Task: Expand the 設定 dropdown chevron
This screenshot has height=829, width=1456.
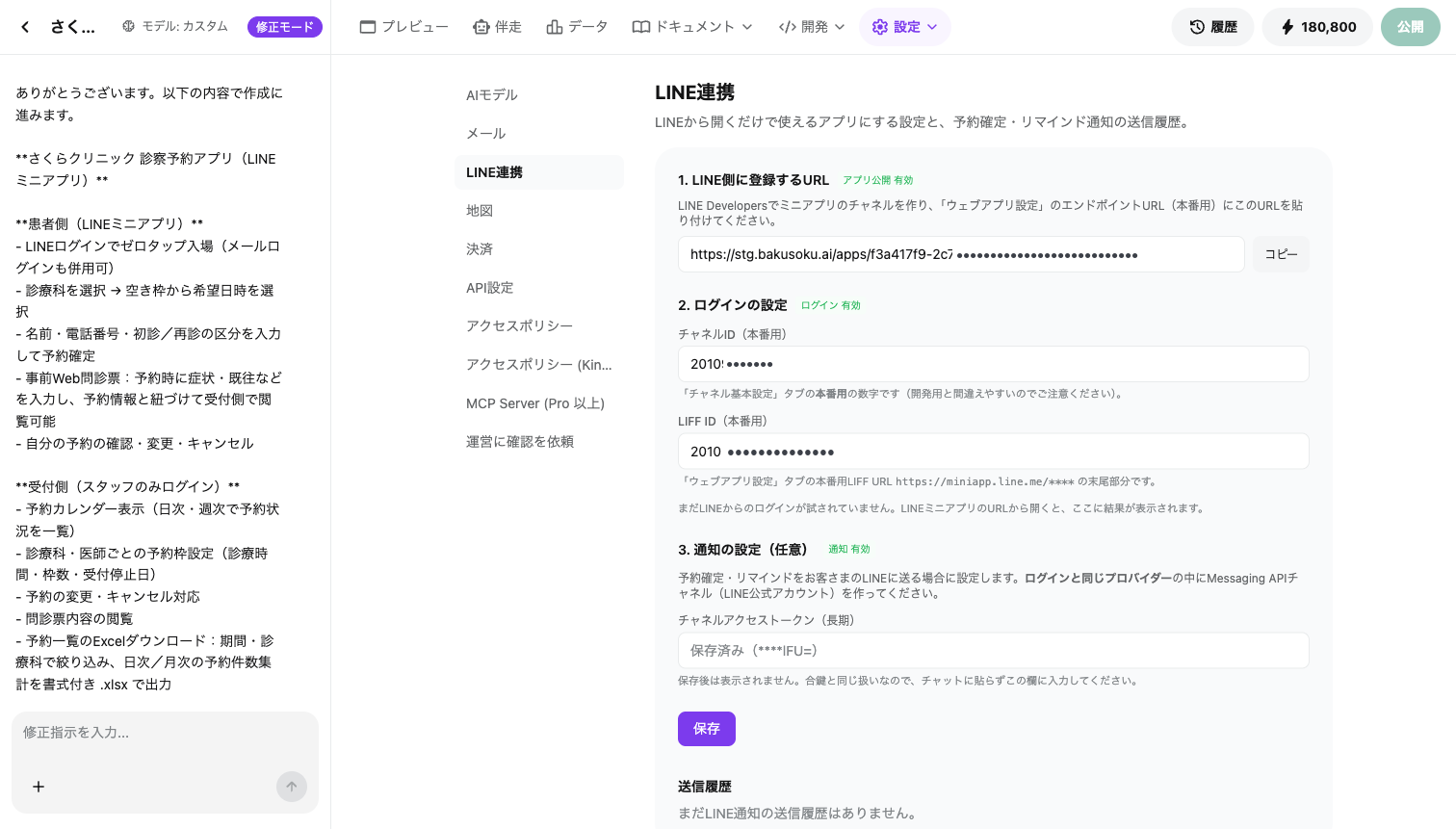Action: pyautogui.click(x=932, y=27)
